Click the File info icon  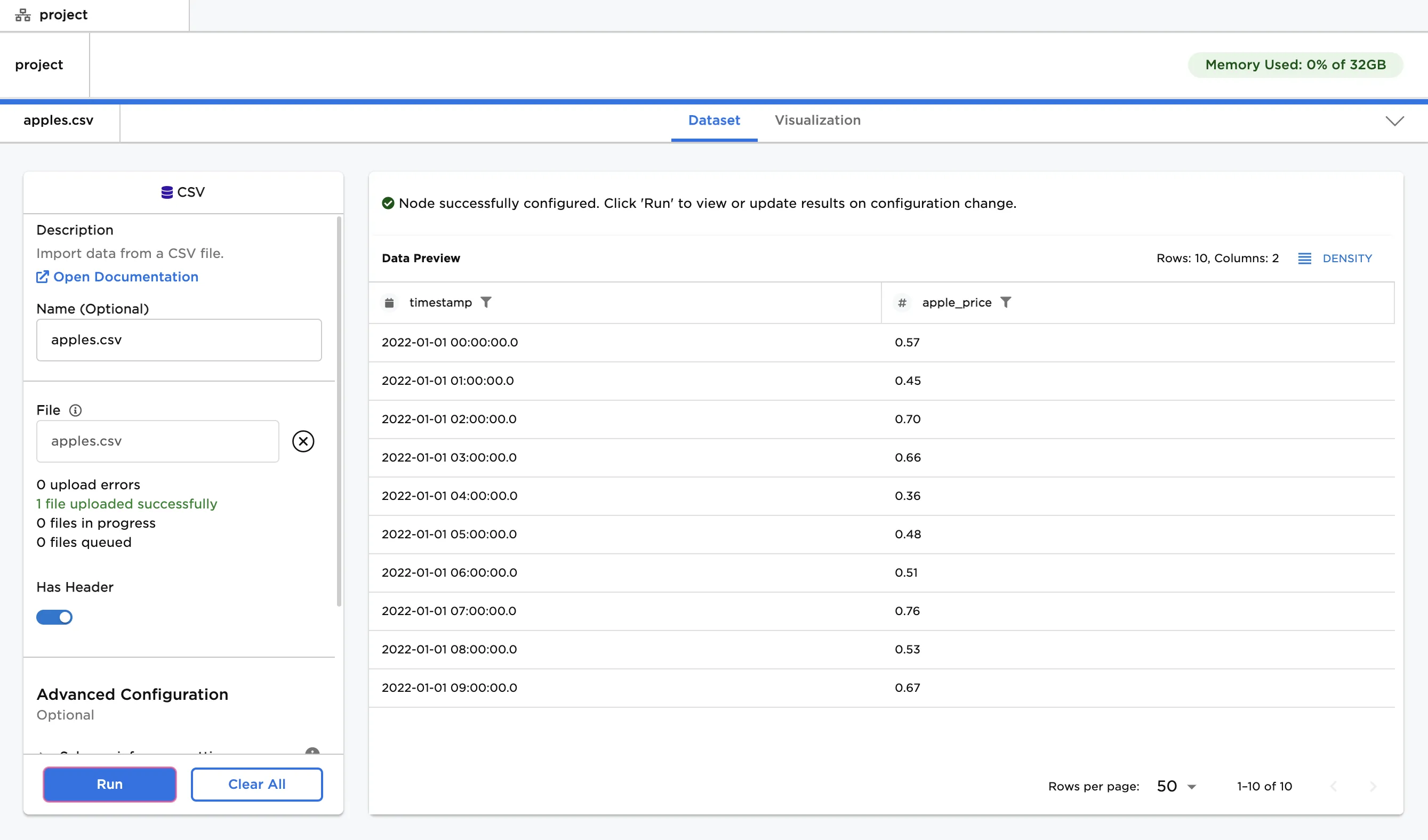click(75, 410)
